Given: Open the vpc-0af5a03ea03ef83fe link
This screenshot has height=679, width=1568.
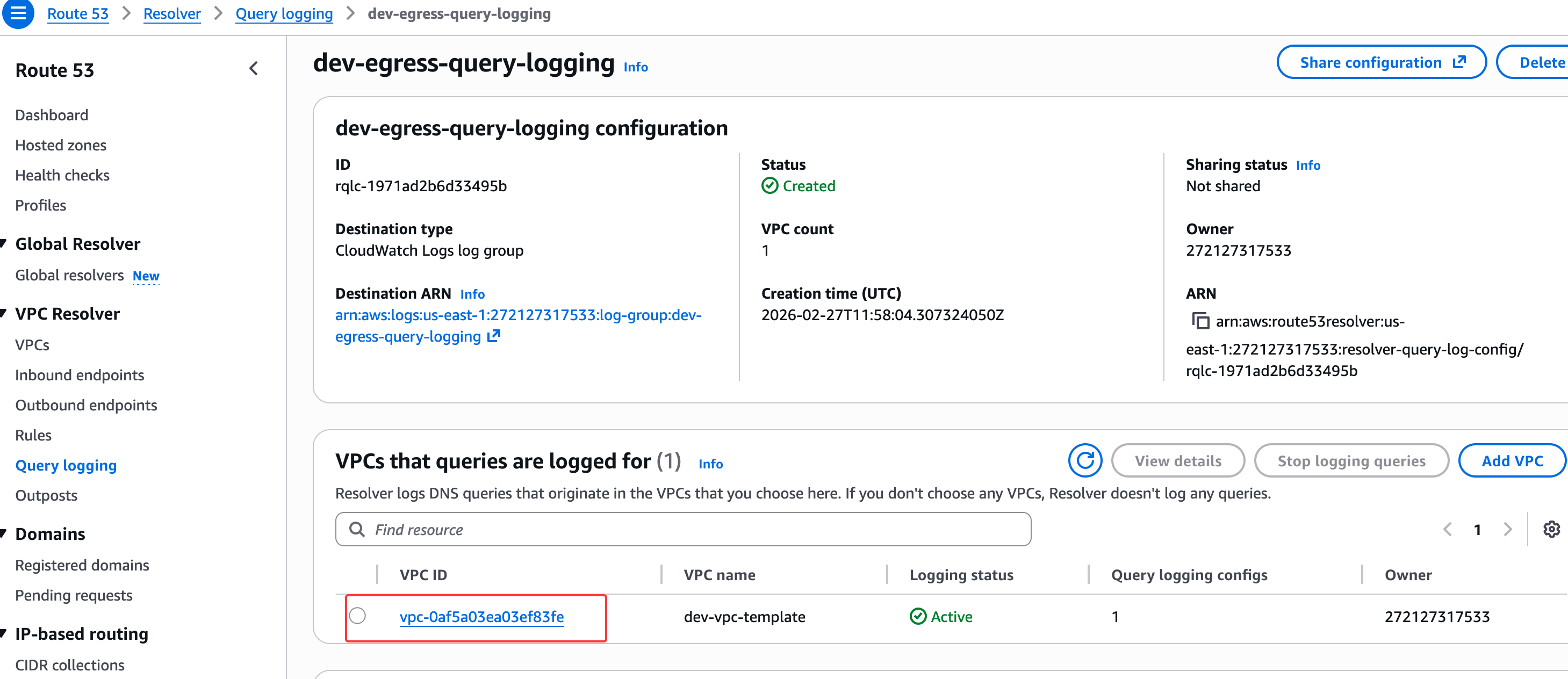Looking at the screenshot, I should coord(481,617).
